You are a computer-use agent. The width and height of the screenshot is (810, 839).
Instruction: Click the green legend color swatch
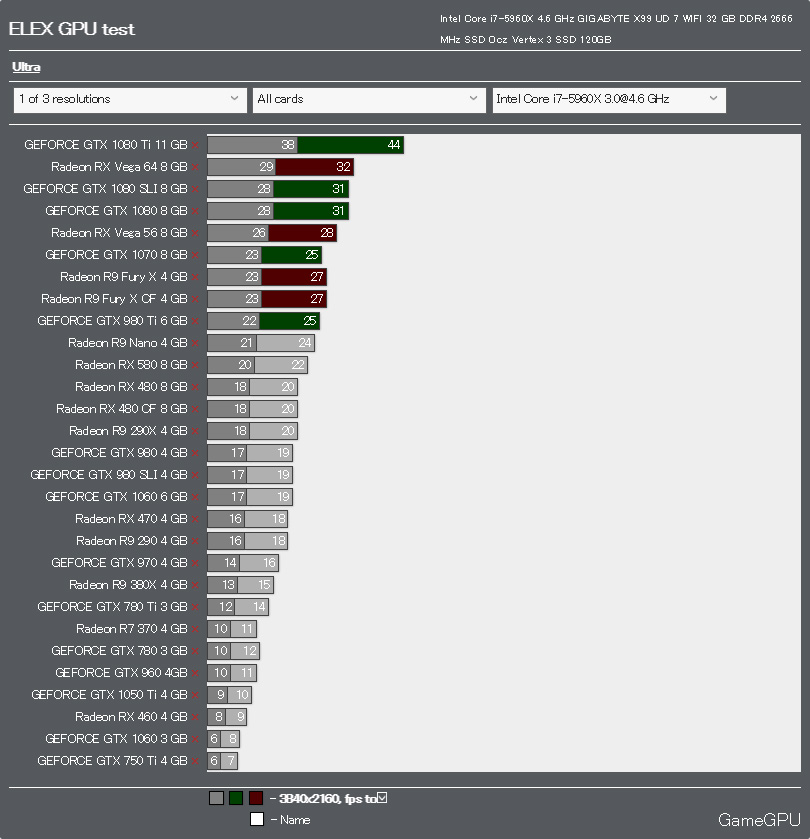coord(236,798)
